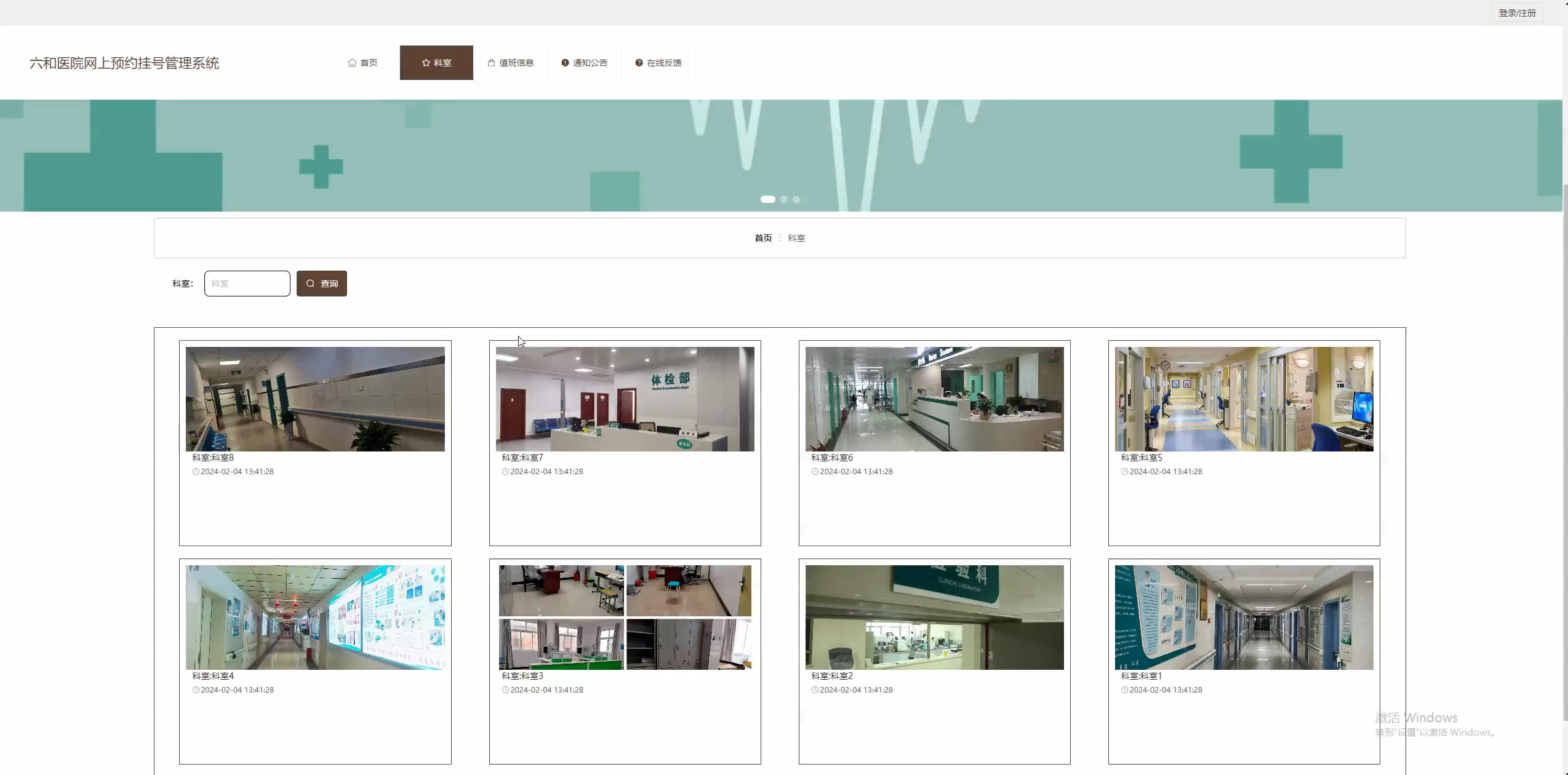Click the clock icon under 科室1
Screen dimensions: 1568x775
coord(1124,690)
